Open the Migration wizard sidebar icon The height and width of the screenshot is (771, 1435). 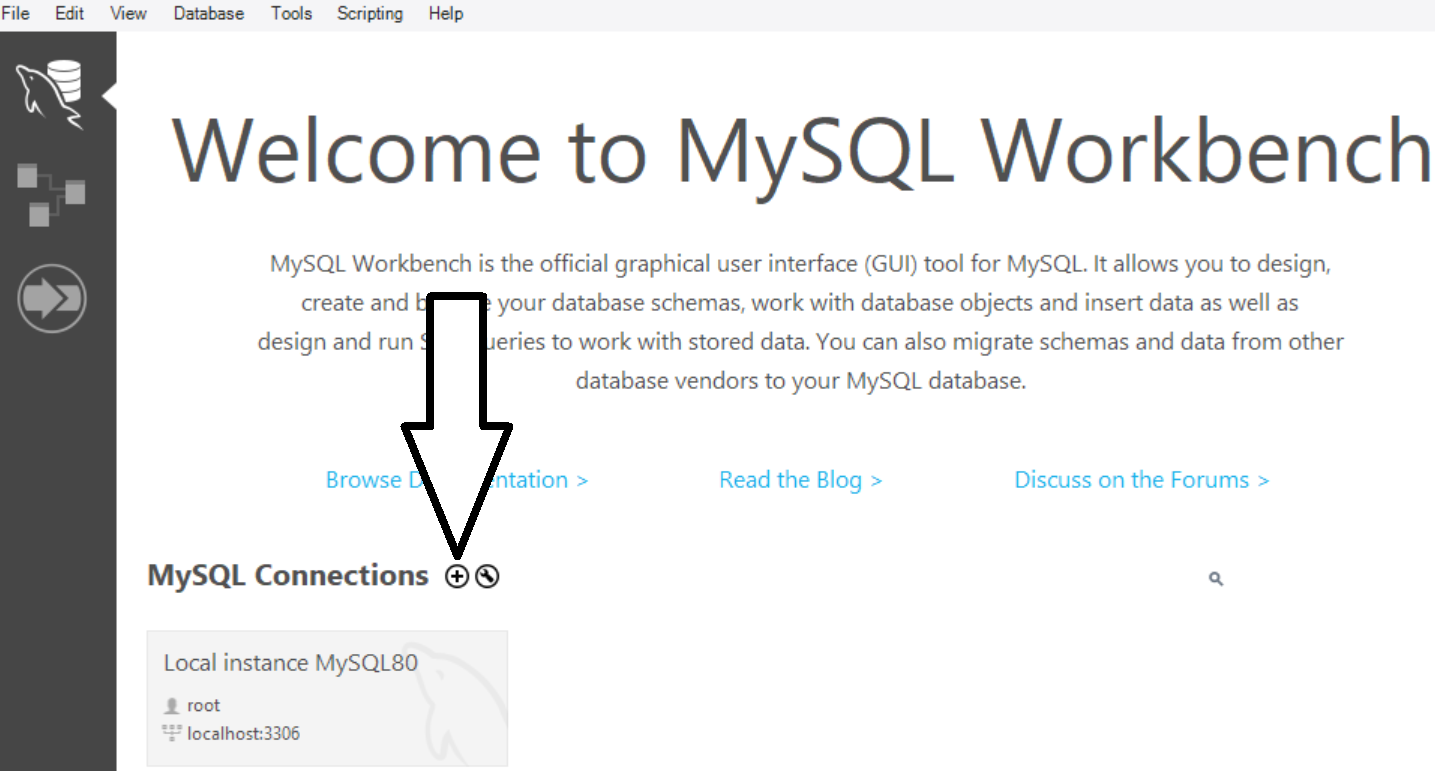pos(52,298)
